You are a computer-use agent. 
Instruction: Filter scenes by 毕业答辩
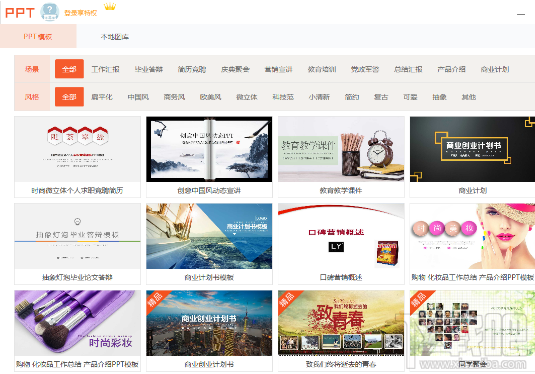click(x=149, y=69)
